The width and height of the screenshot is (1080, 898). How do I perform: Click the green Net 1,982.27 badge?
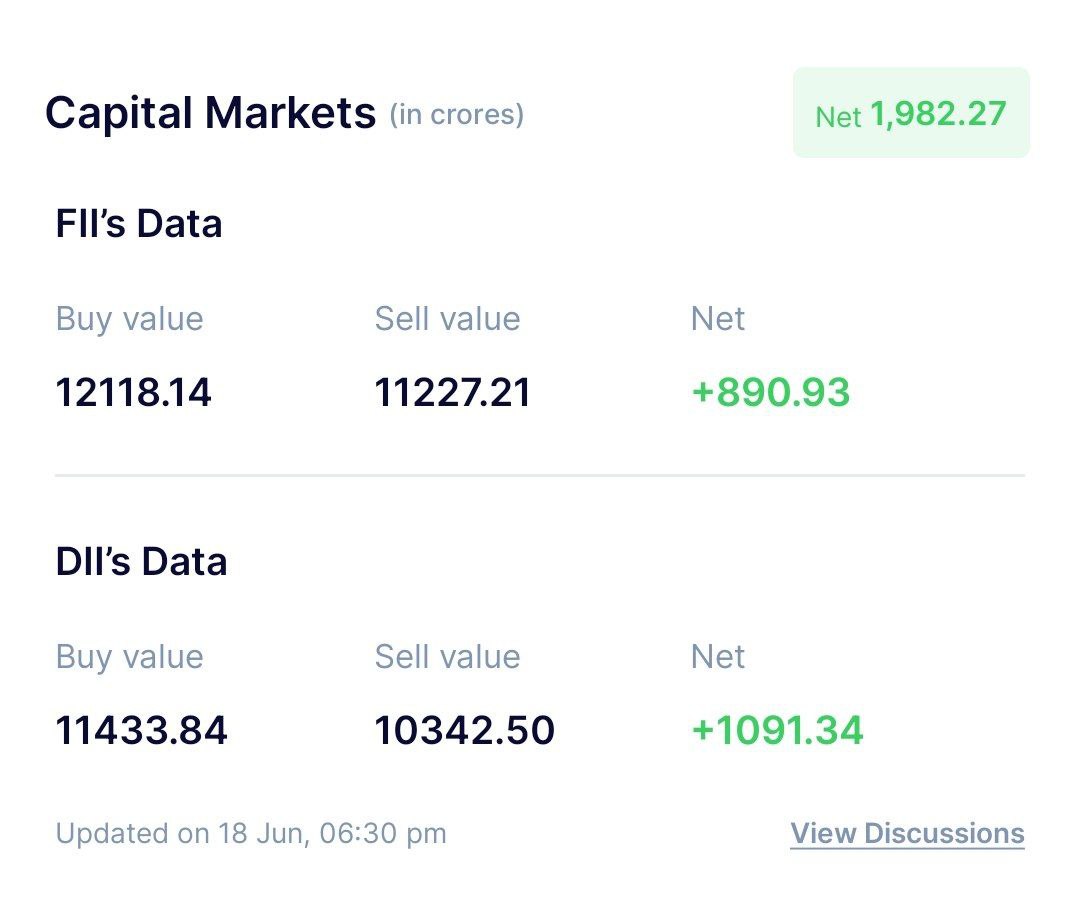tap(911, 113)
